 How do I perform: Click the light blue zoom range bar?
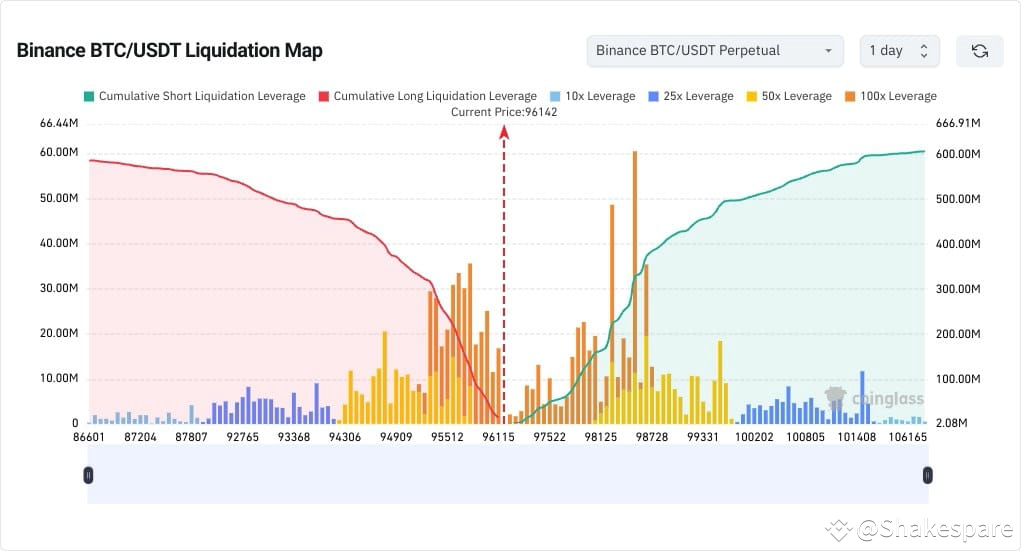coord(508,474)
